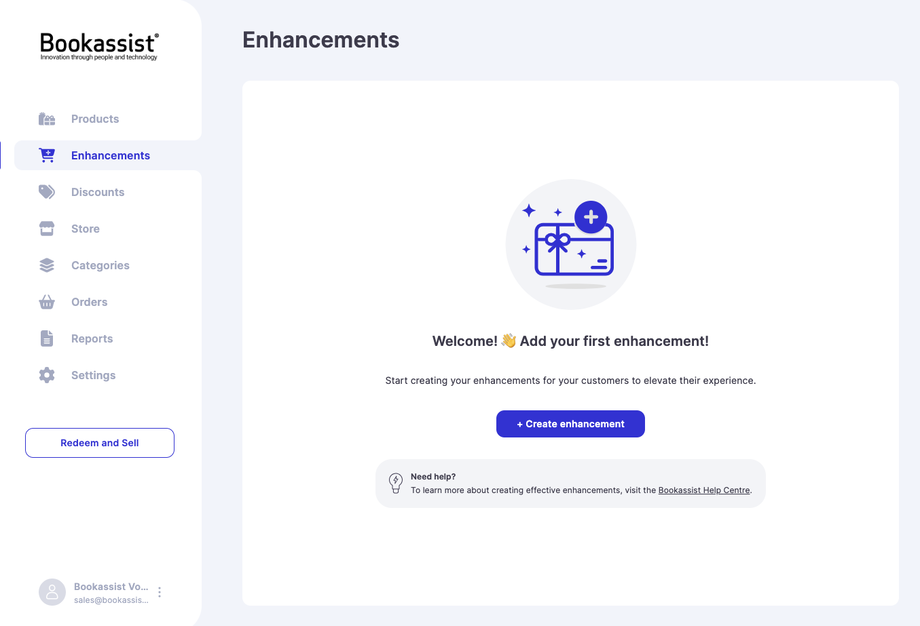The width and height of the screenshot is (920, 626).
Task: Click the Products building icon
Action: 47,119
